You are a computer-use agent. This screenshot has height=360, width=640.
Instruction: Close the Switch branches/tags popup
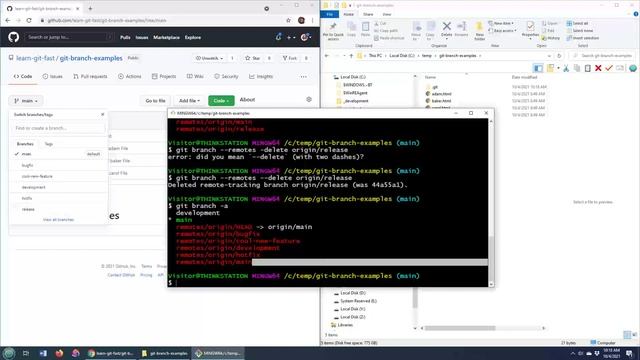[x=102, y=115]
